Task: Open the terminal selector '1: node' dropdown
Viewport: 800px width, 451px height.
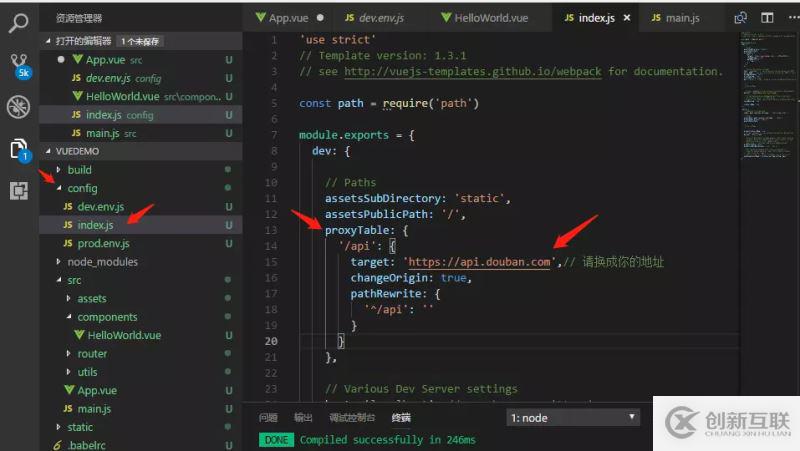Action: pyautogui.click(x=573, y=418)
